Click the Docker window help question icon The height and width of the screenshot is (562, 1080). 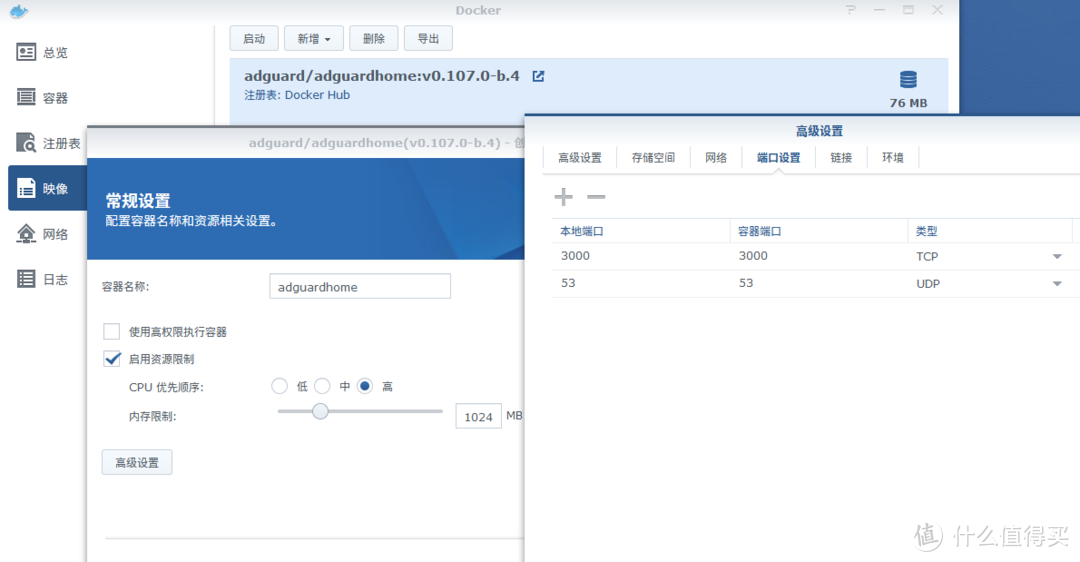point(851,10)
